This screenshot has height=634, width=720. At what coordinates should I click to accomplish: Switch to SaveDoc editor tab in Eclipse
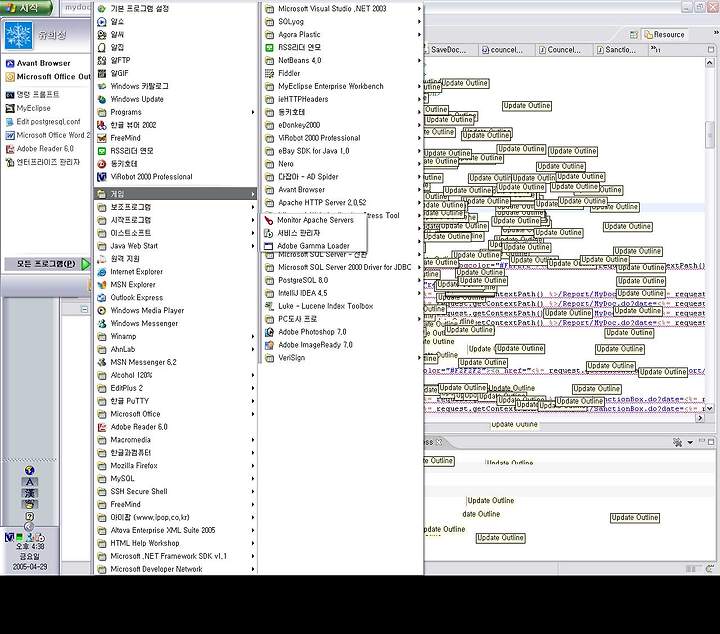(x=447, y=50)
